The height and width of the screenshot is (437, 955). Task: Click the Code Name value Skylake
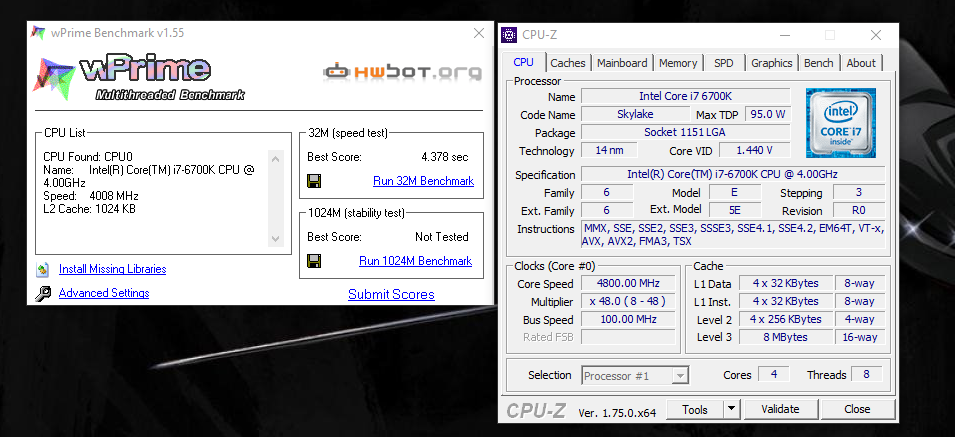[x=635, y=114]
